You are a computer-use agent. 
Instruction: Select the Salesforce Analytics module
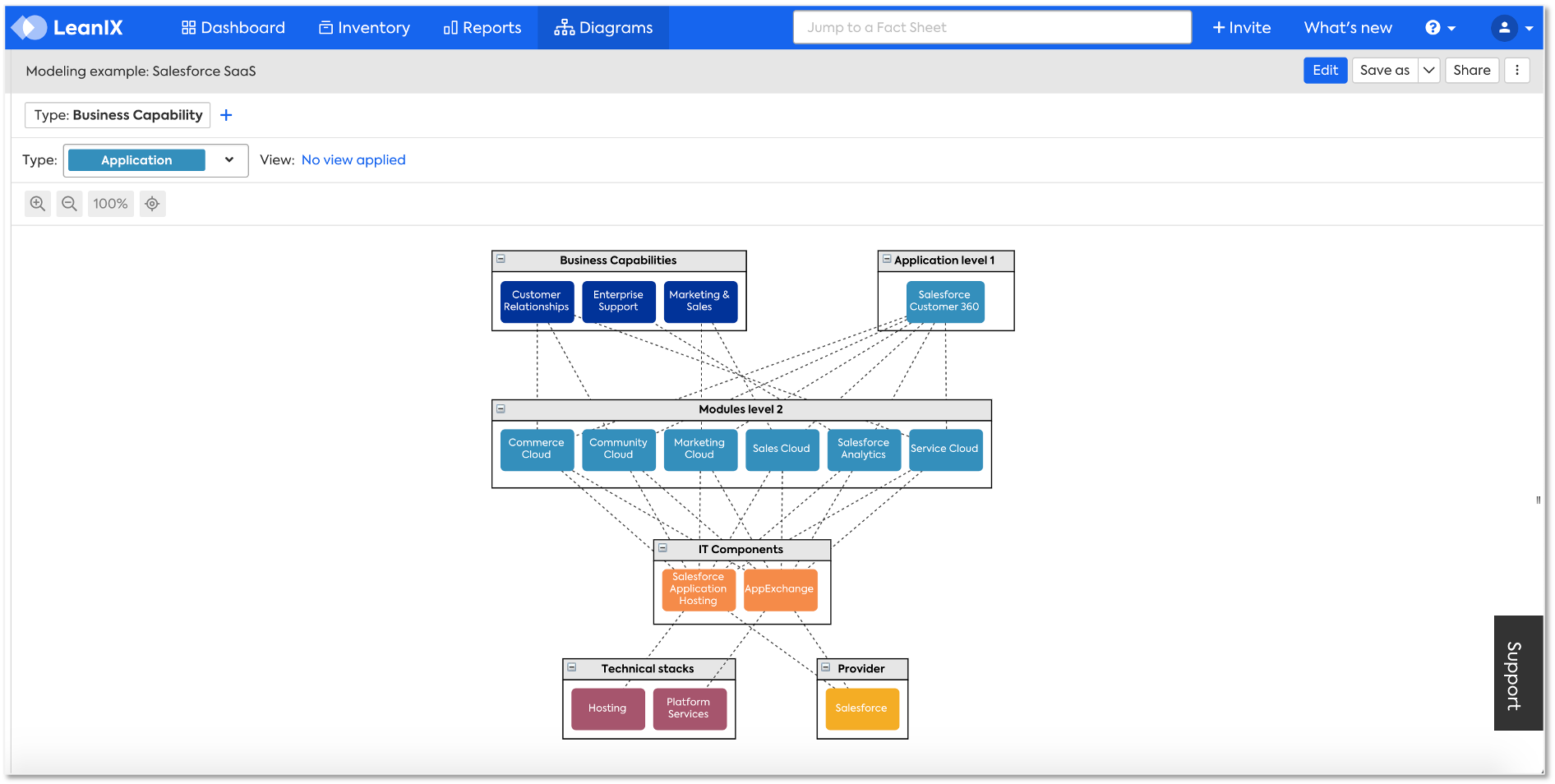coord(864,450)
